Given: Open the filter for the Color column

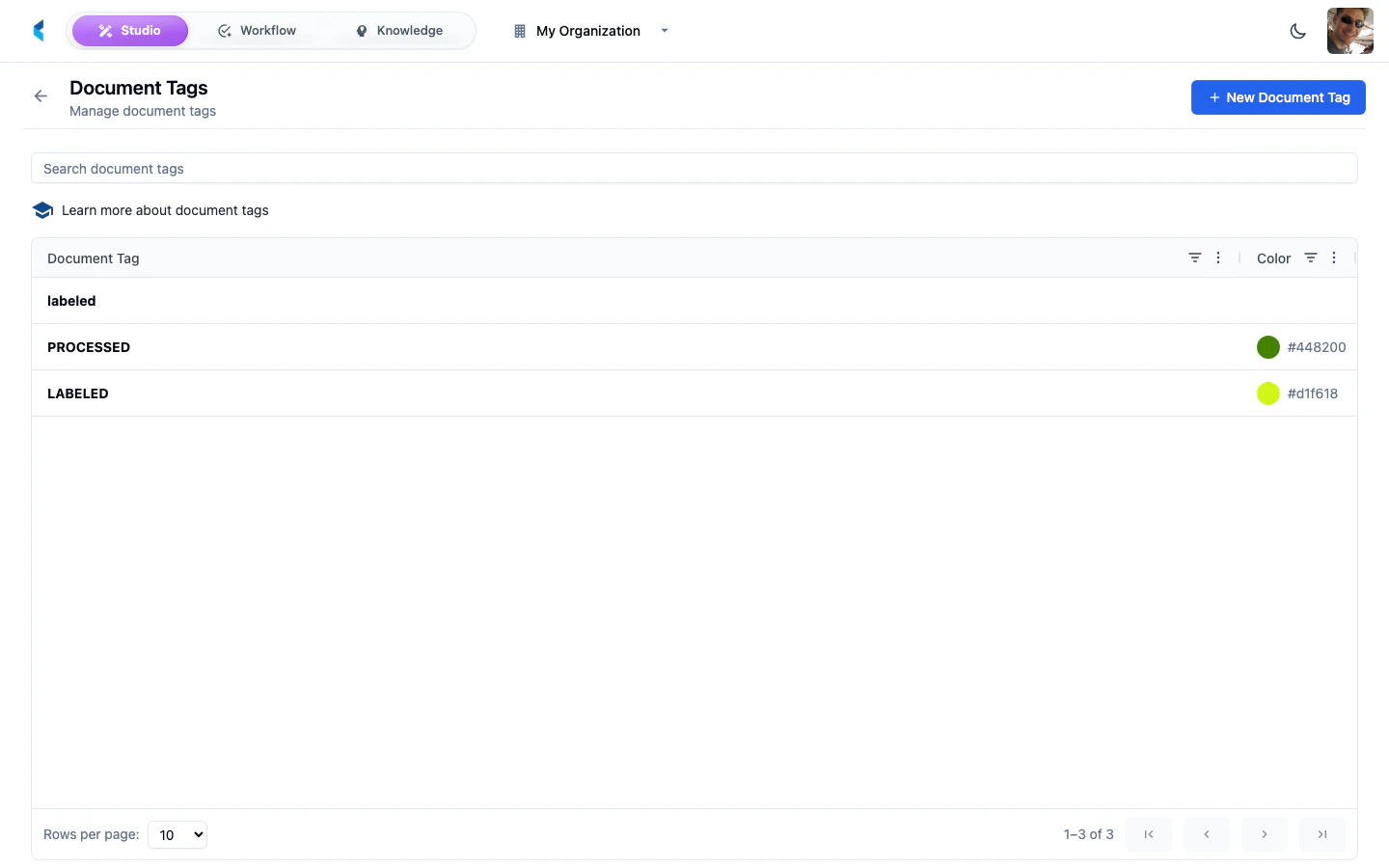Looking at the screenshot, I should tap(1311, 258).
